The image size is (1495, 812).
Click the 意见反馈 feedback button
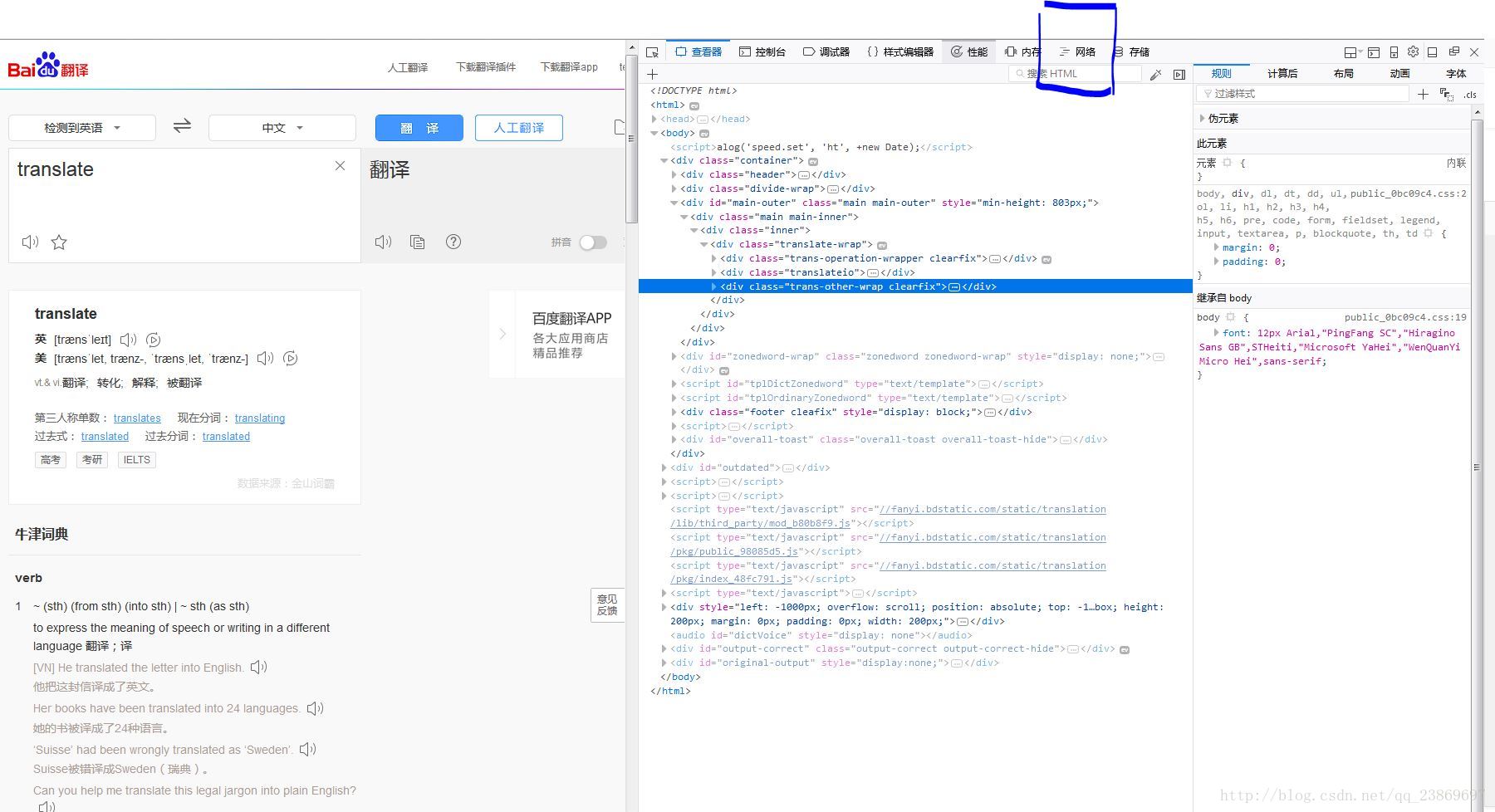click(x=607, y=604)
